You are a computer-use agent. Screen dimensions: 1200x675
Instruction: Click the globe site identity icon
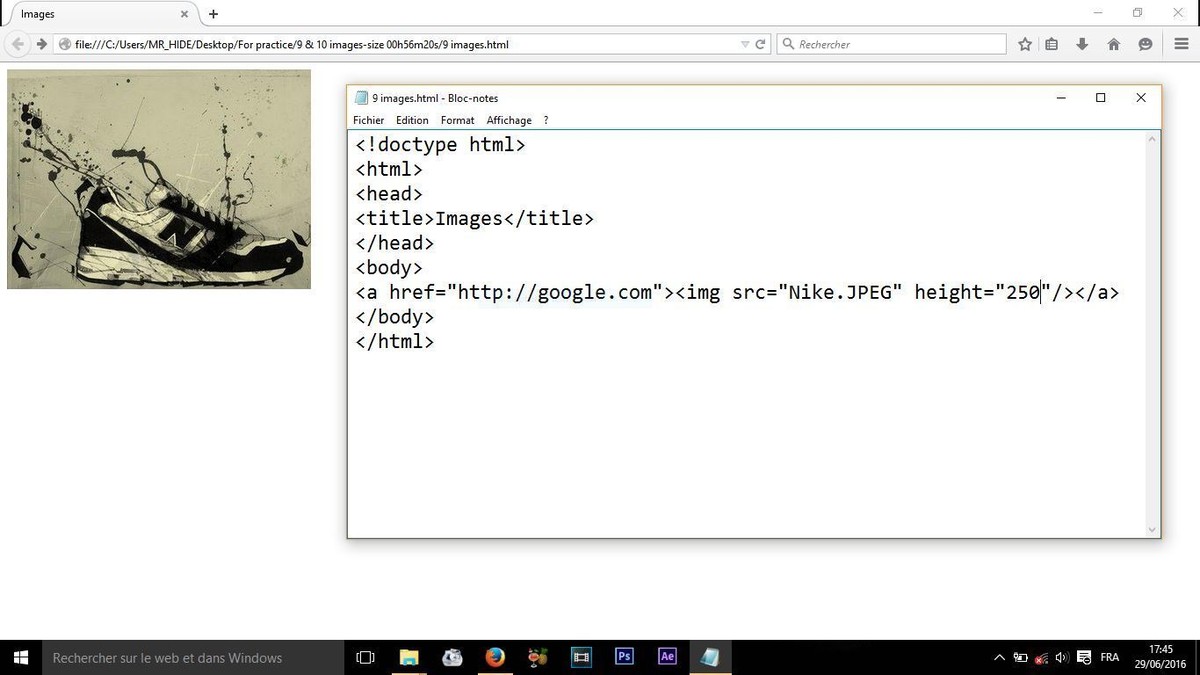(65, 44)
